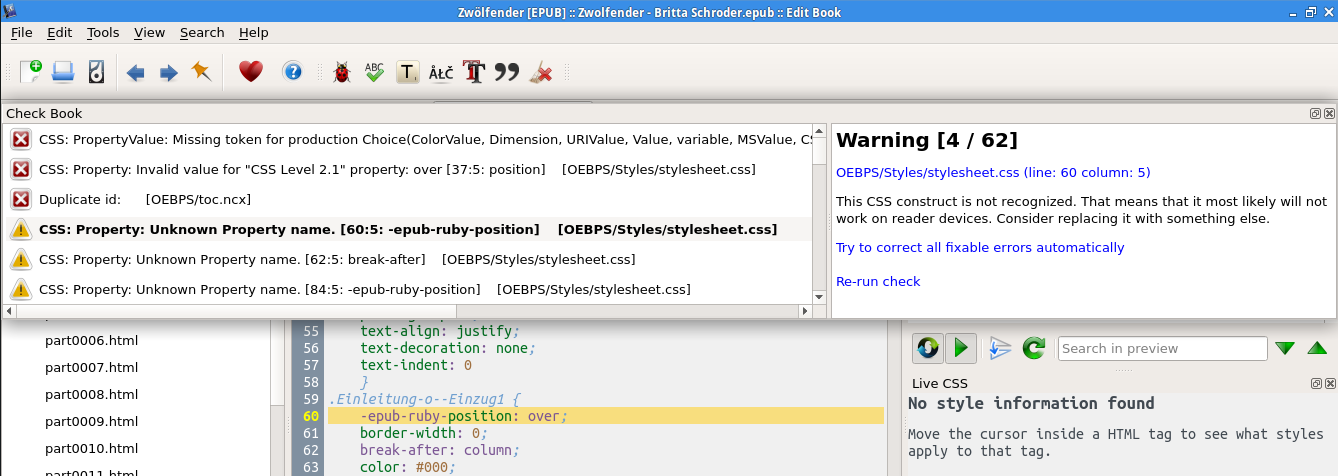Click the Re-run check link
Screen dimensions: 1338x476
pyautogui.click(x=878, y=281)
